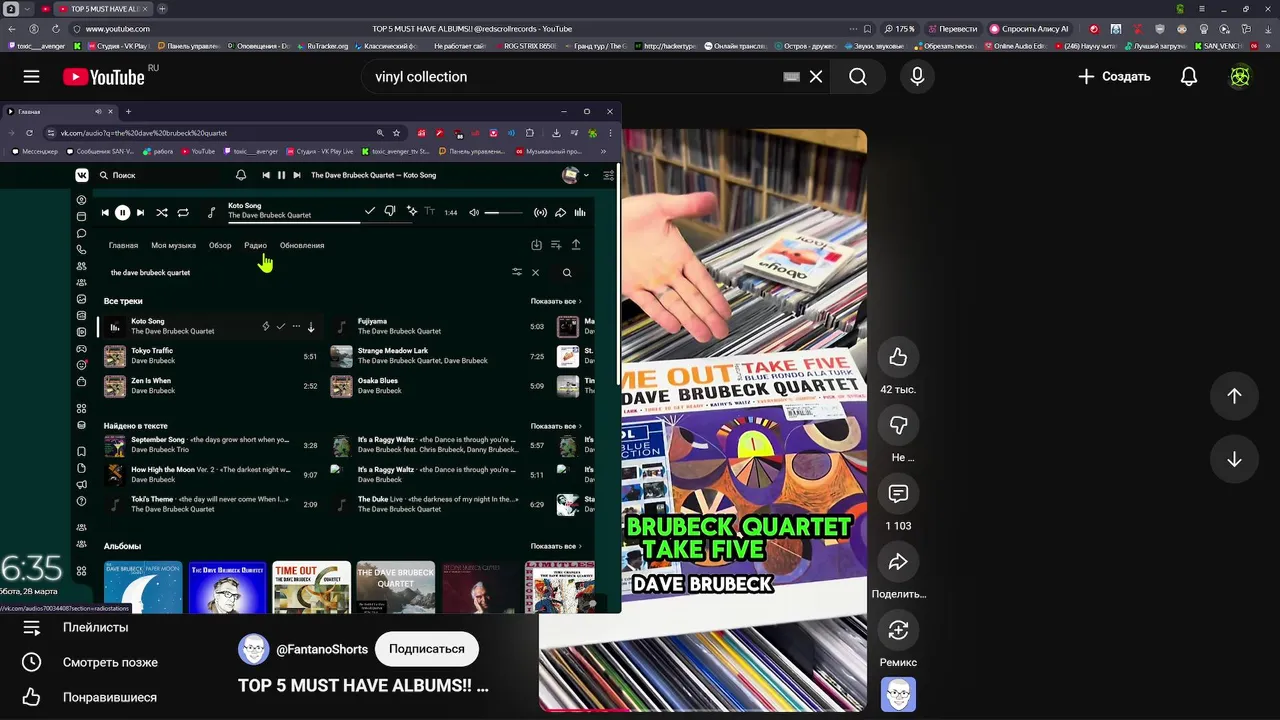Clear the YouTube search text
1280x720 pixels.
[816, 77]
